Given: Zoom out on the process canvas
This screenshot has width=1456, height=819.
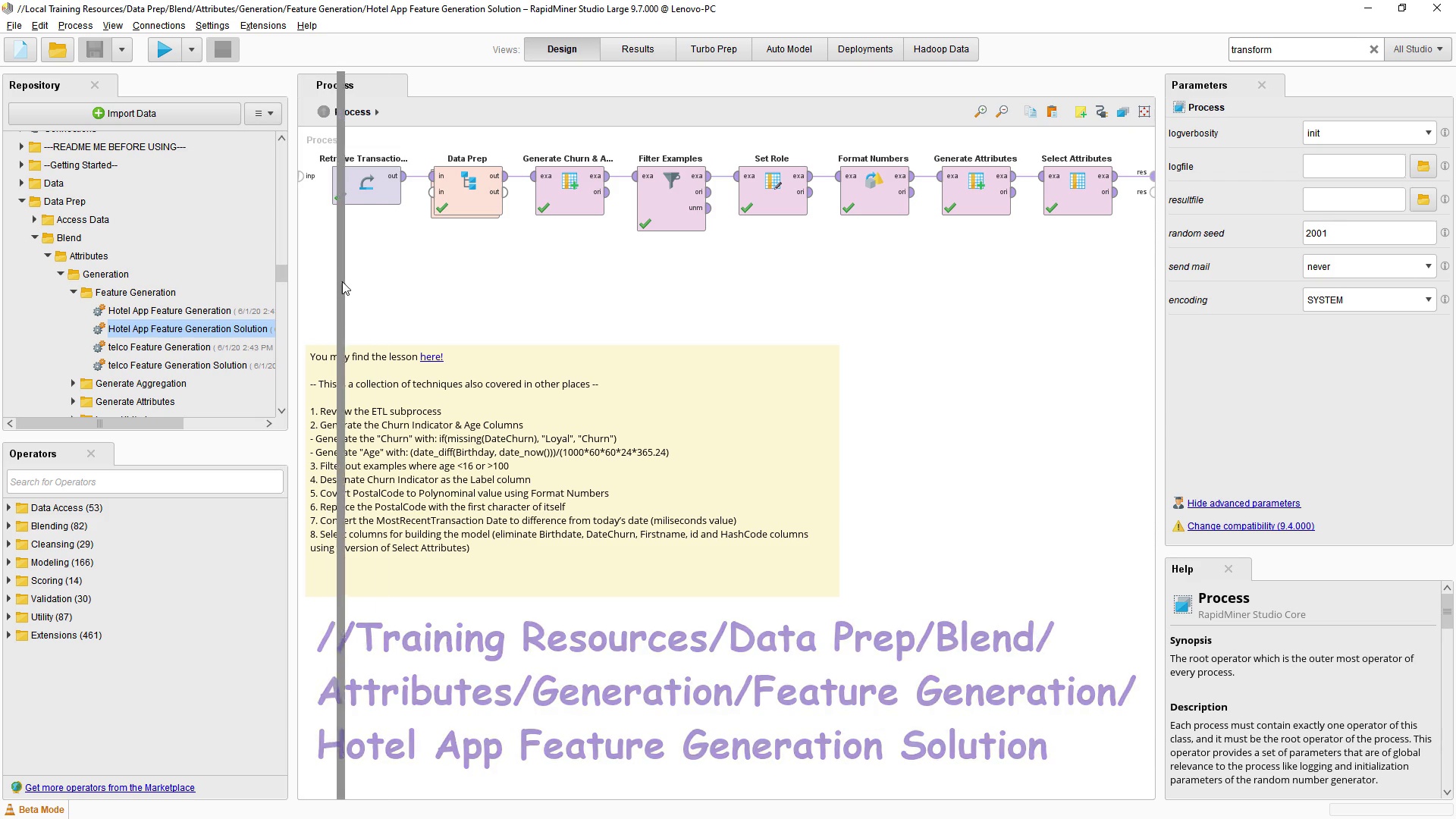Looking at the screenshot, I should (x=1002, y=112).
